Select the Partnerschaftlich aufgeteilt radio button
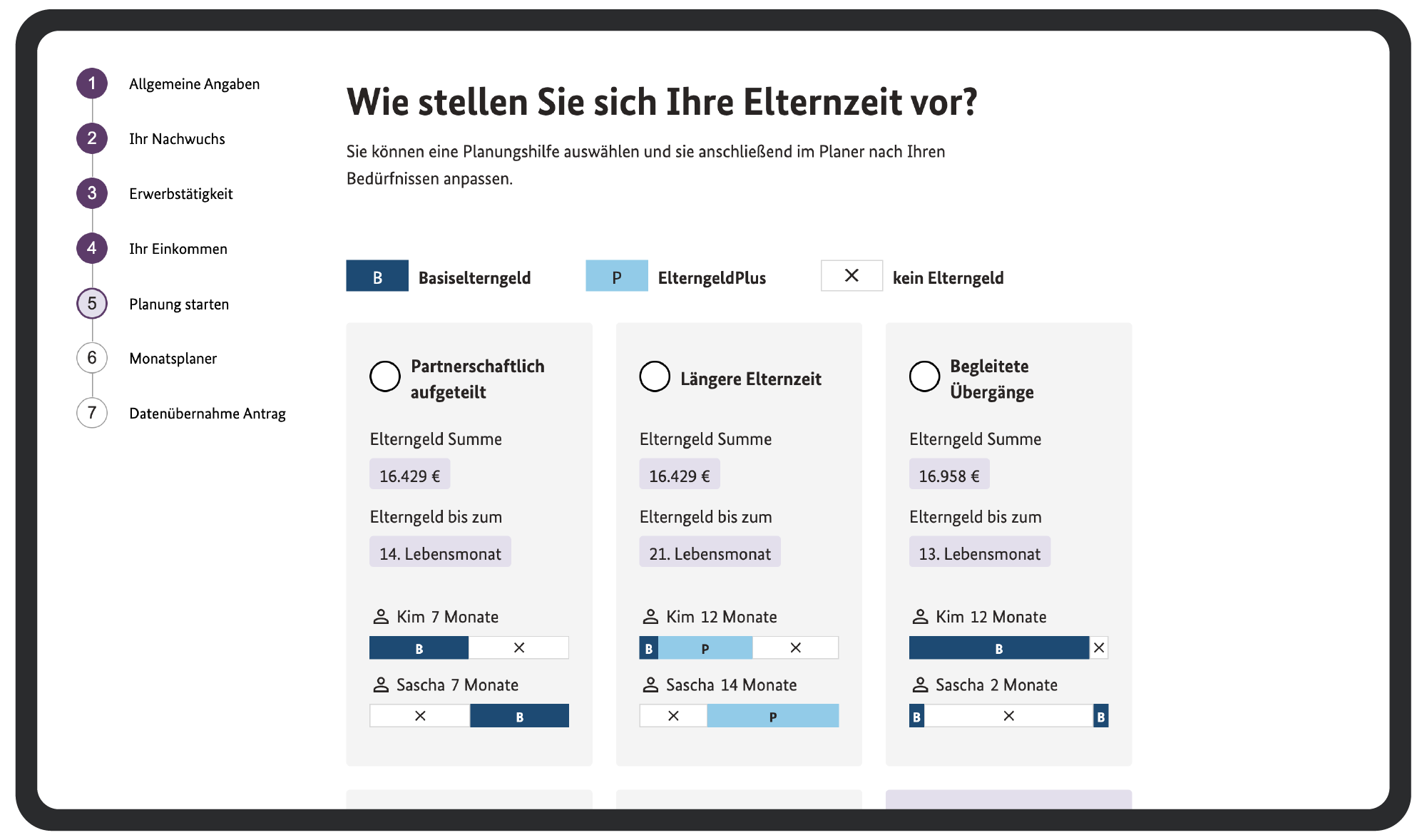This screenshot has height=840, width=1427. [x=385, y=376]
